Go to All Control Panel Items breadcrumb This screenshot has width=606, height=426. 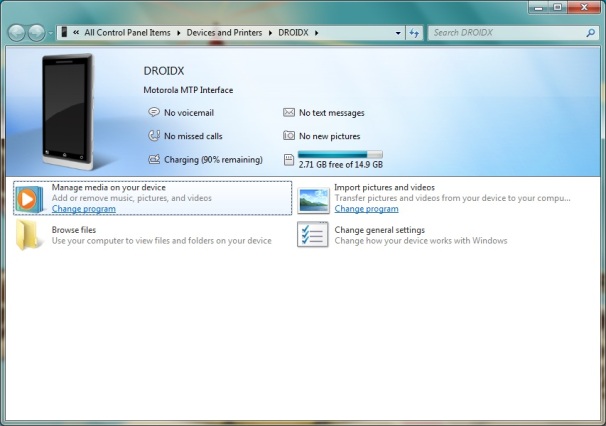(127, 33)
